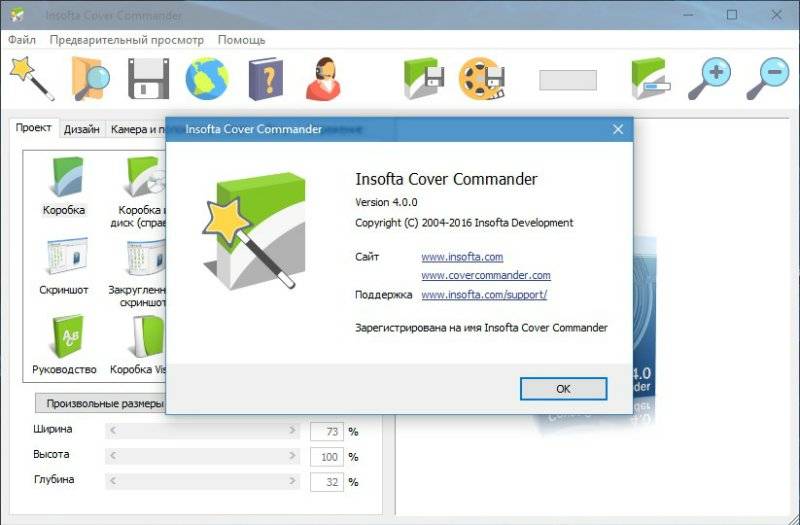Click right arrow of Ширина slider
The image size is (800, 525).
[292, 431]
